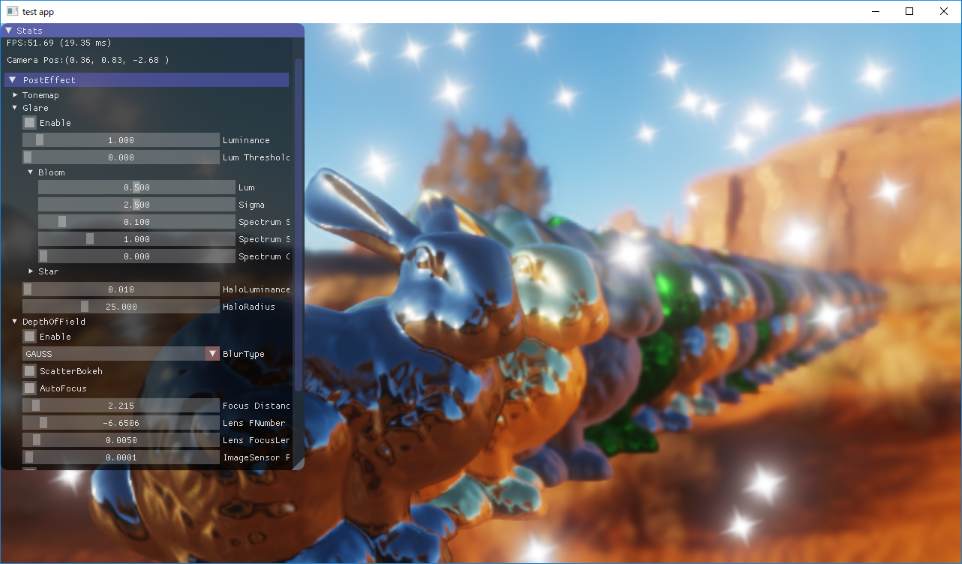
Task: Collapse the Glare tree node
Action: pyautogui.click(x=15, y=107)
